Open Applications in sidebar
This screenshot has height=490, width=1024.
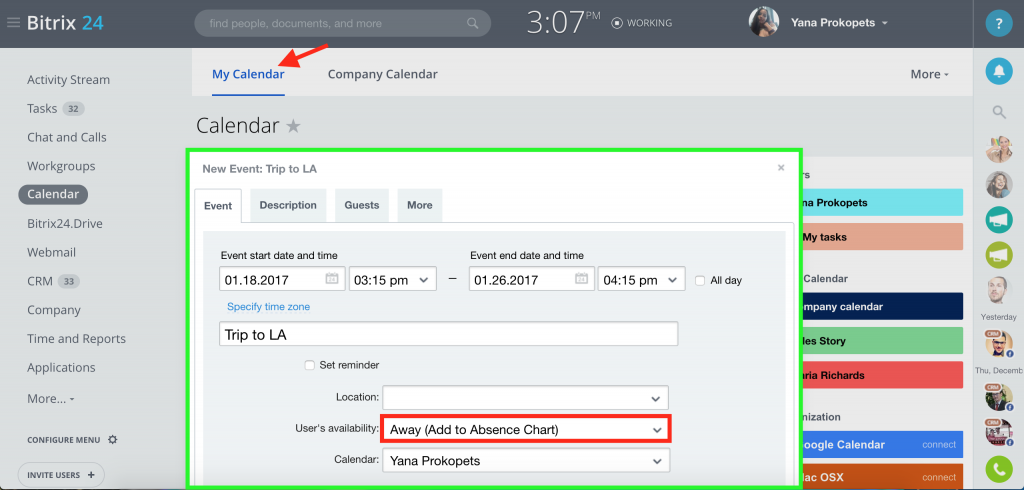(x=61, y=367)
